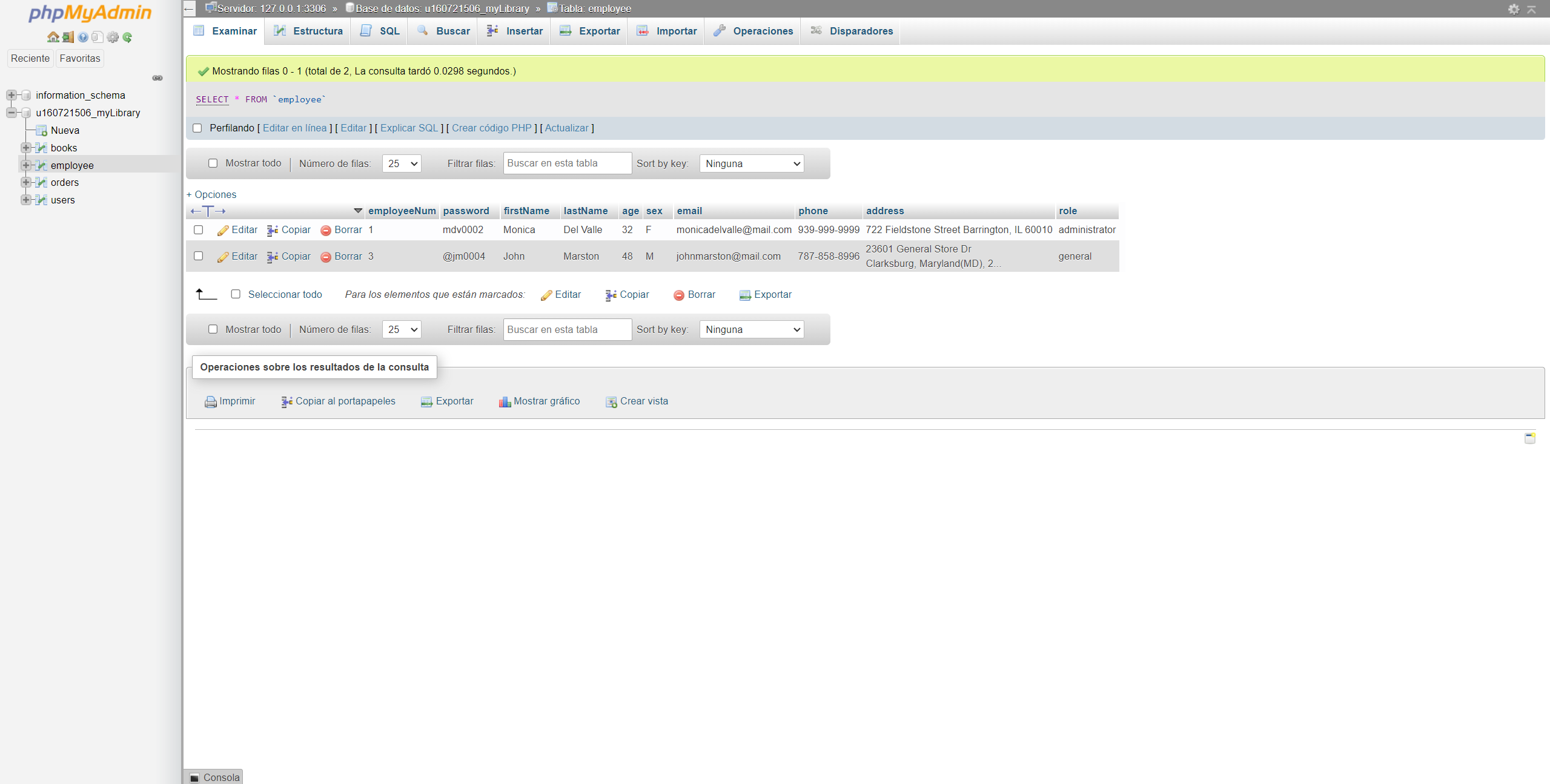
Task: Click the green reload navigation panel icon
Action: pos(127,37)
